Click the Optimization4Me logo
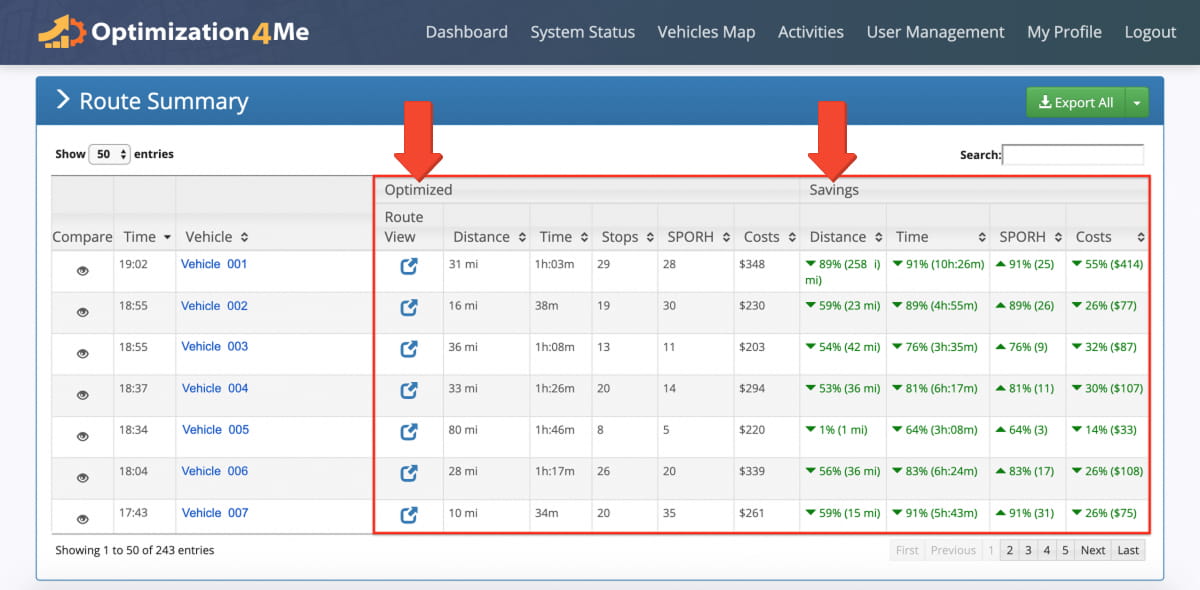 click(174, 31)
